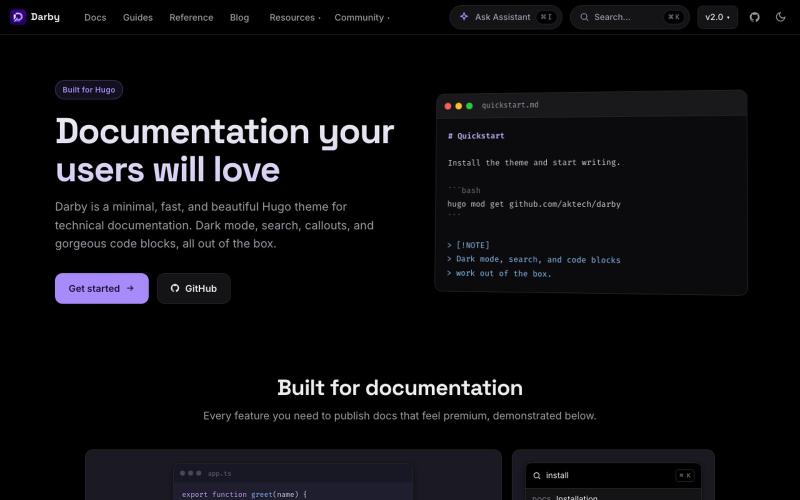Click the ⌘K shortcut badge in navbar search

(674, 17)
